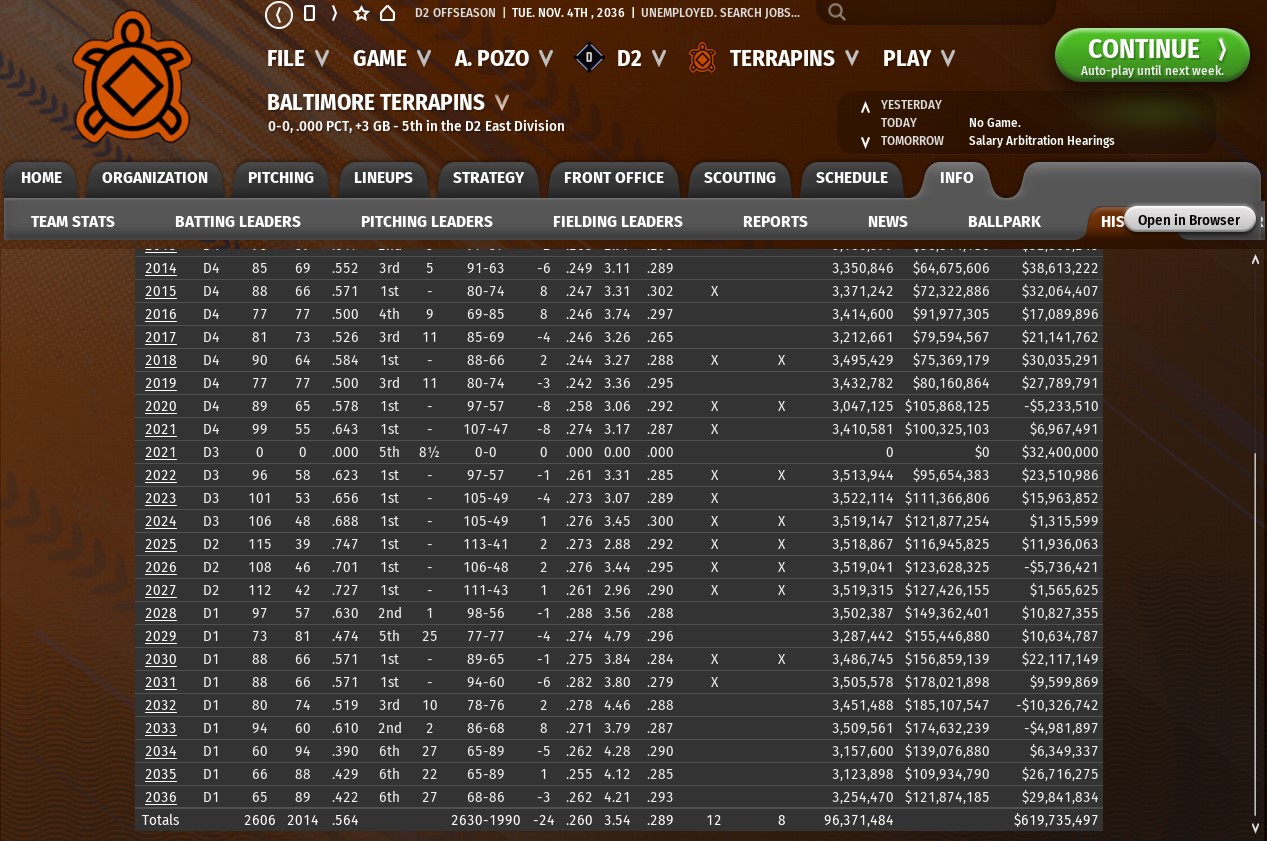This screenshot has width=1267, height=841.
Task: Click the back navigation arrow icon
Action: point(278,14)
